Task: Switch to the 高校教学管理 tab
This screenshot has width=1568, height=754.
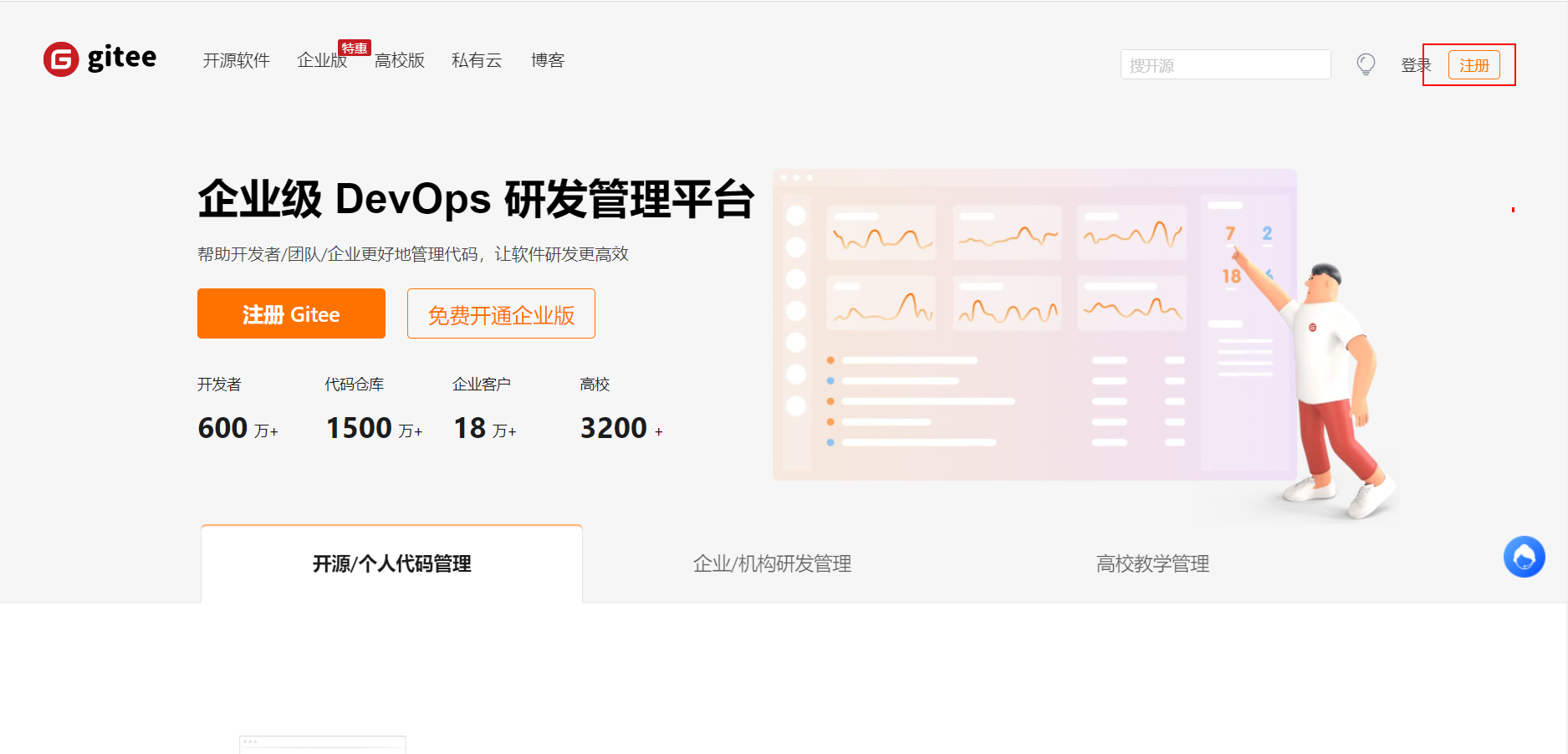Action: pos(1152,563)
